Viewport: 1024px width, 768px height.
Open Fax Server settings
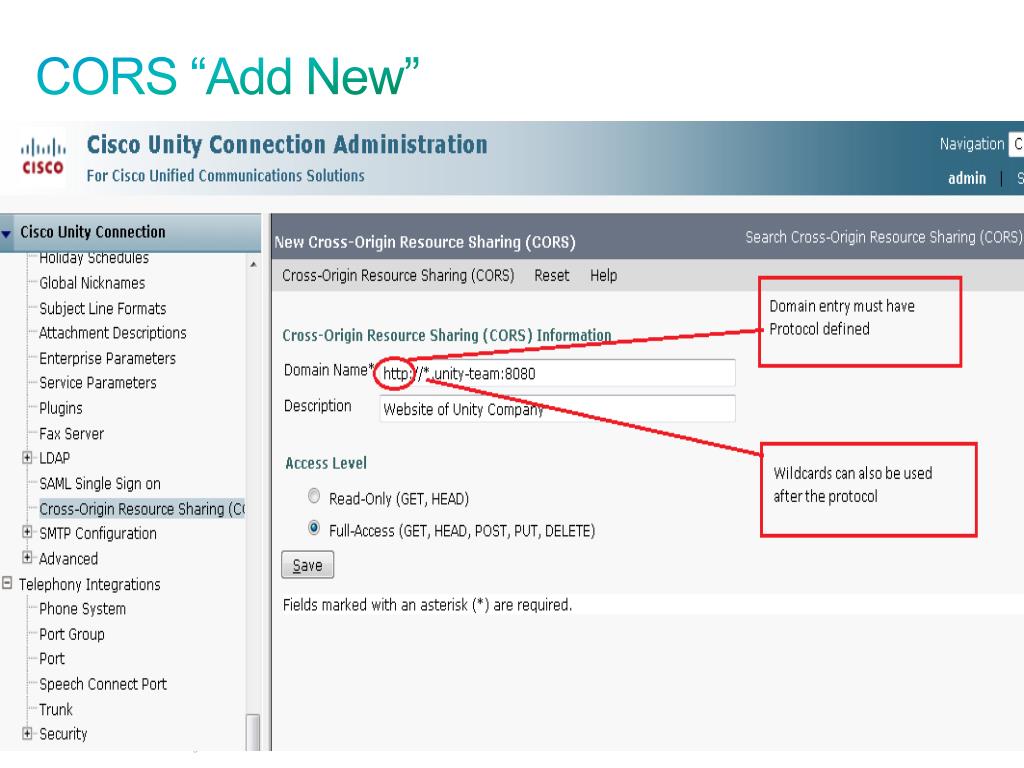tap(71, 434)
